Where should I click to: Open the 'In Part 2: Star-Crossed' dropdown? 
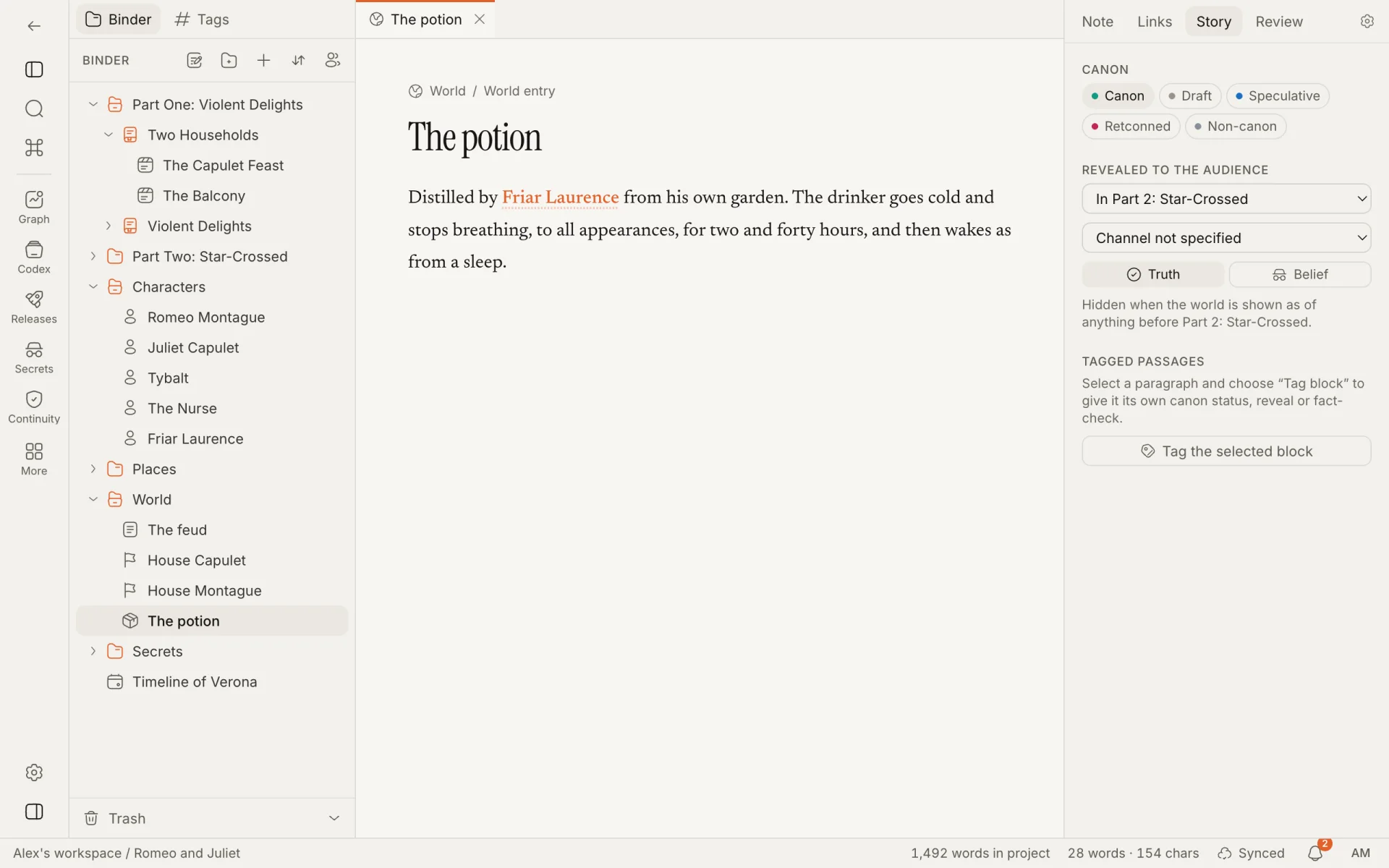point(1226,199)
